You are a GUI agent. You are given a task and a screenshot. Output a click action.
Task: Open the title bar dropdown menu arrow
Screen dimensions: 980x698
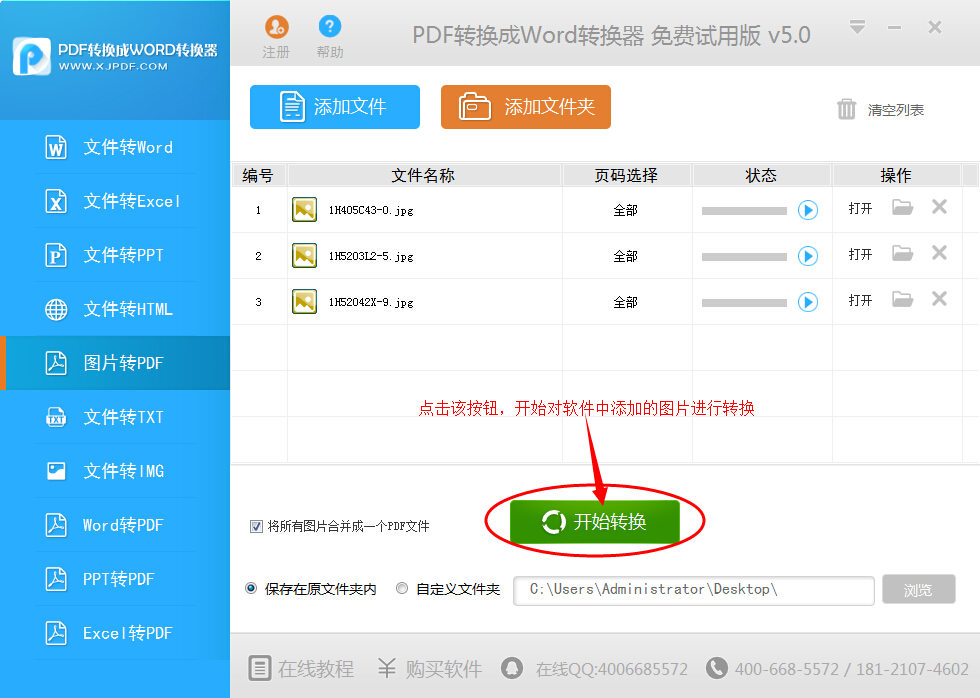(x=858, y=27)
